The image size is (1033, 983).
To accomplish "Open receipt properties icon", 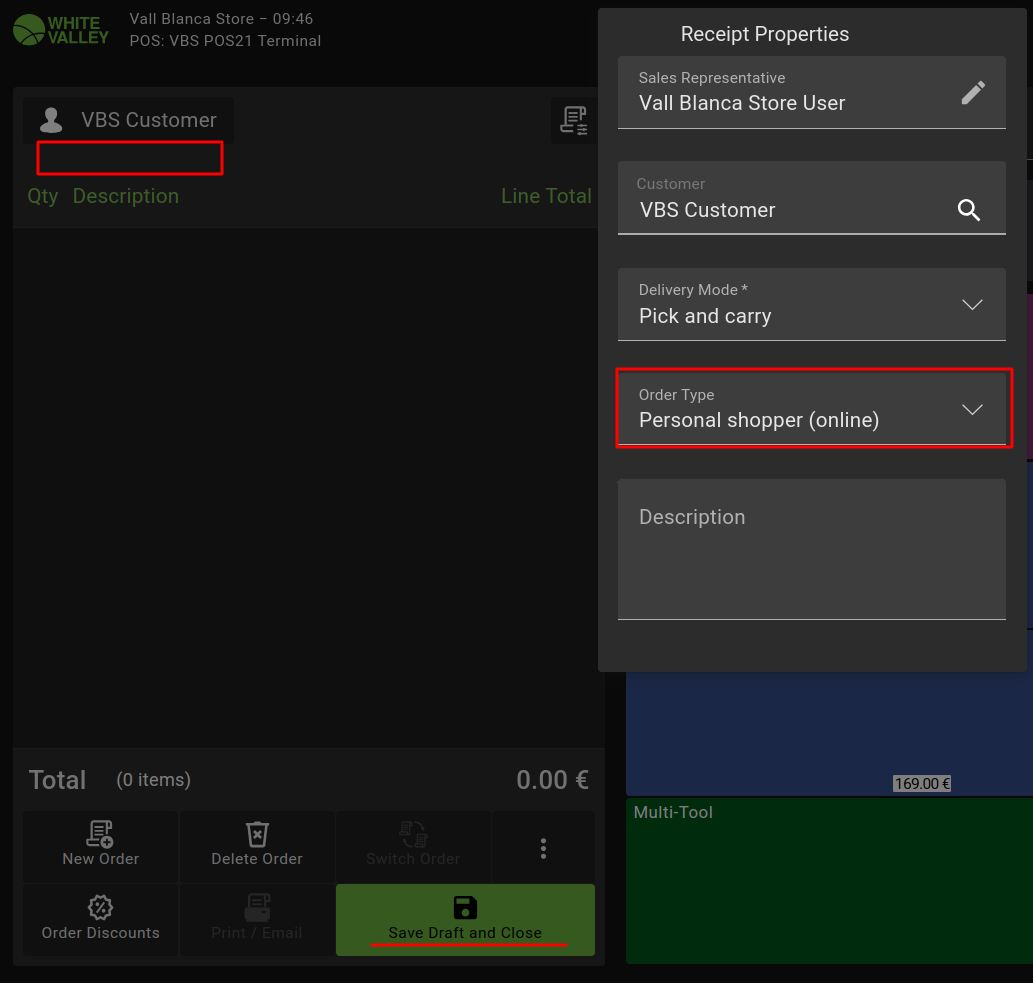I will pyautogui.click(x=573, y=120).
